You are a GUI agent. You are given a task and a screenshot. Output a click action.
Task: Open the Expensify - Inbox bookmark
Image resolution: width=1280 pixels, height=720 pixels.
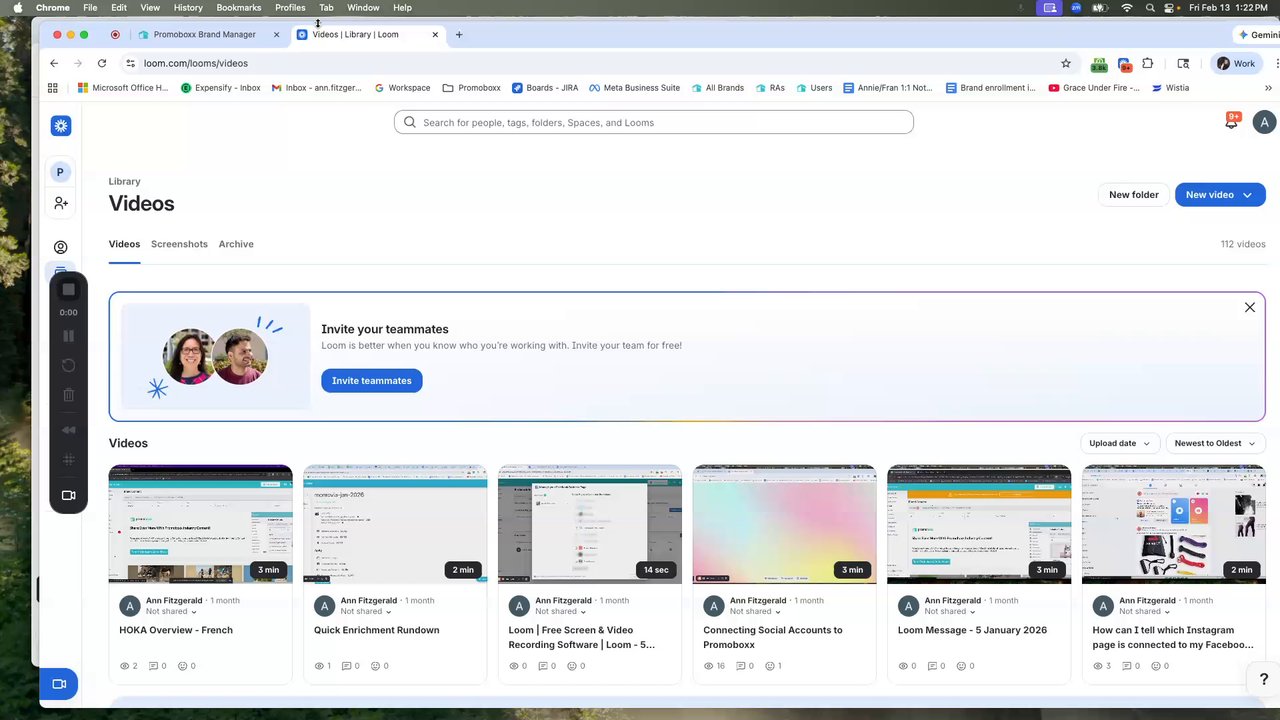pyautogui.click(x=221, y=88)
